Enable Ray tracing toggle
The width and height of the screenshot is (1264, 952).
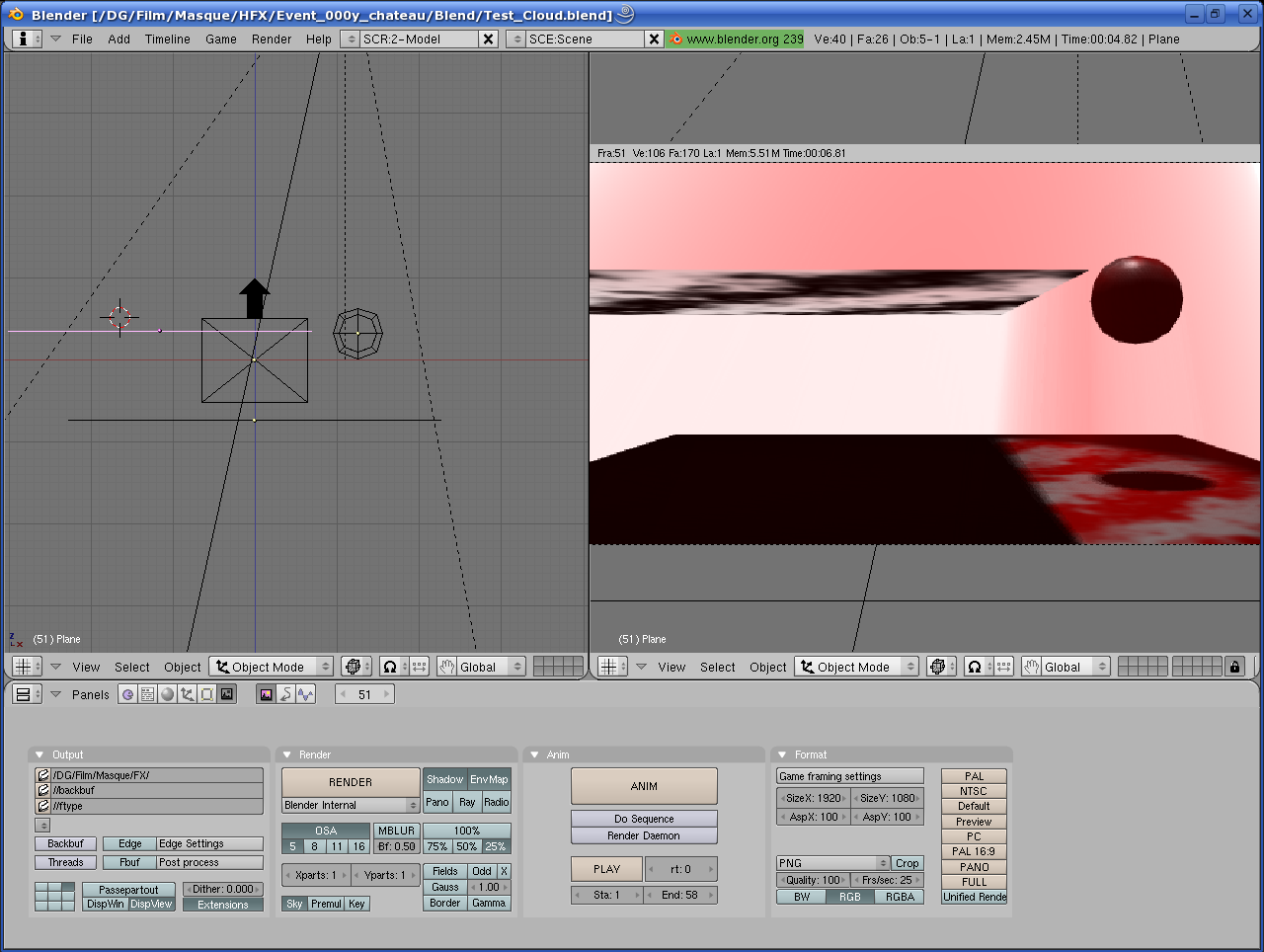click(x=467, y=802)
